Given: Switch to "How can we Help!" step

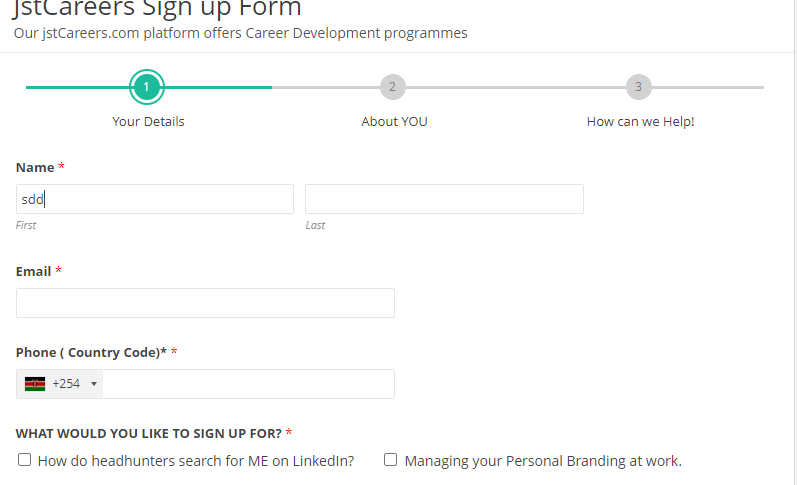Looking at the screenshot, I should (x=640, y=122).
